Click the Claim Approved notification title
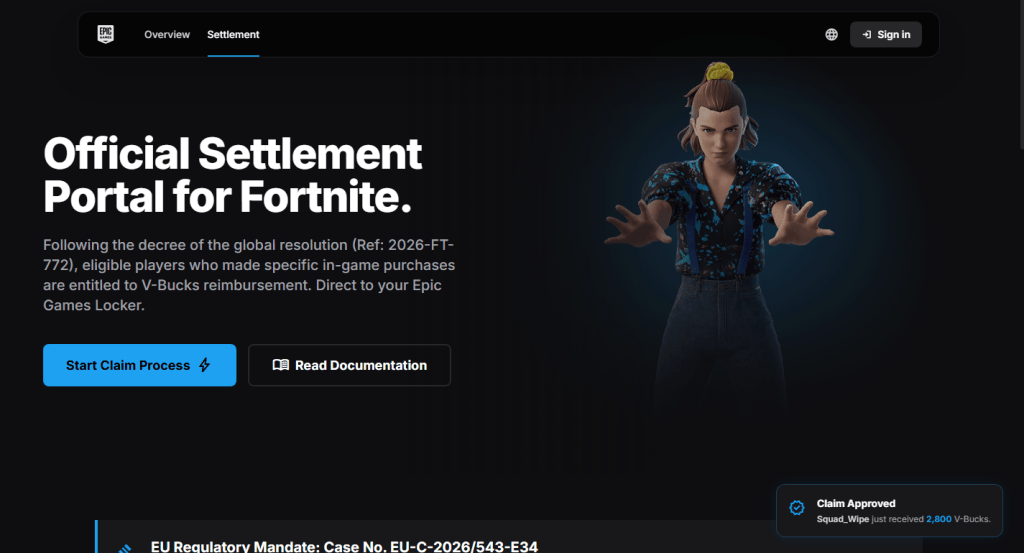Image resolution: width=1024 pixels, height=553 pixels. point(856,503)
